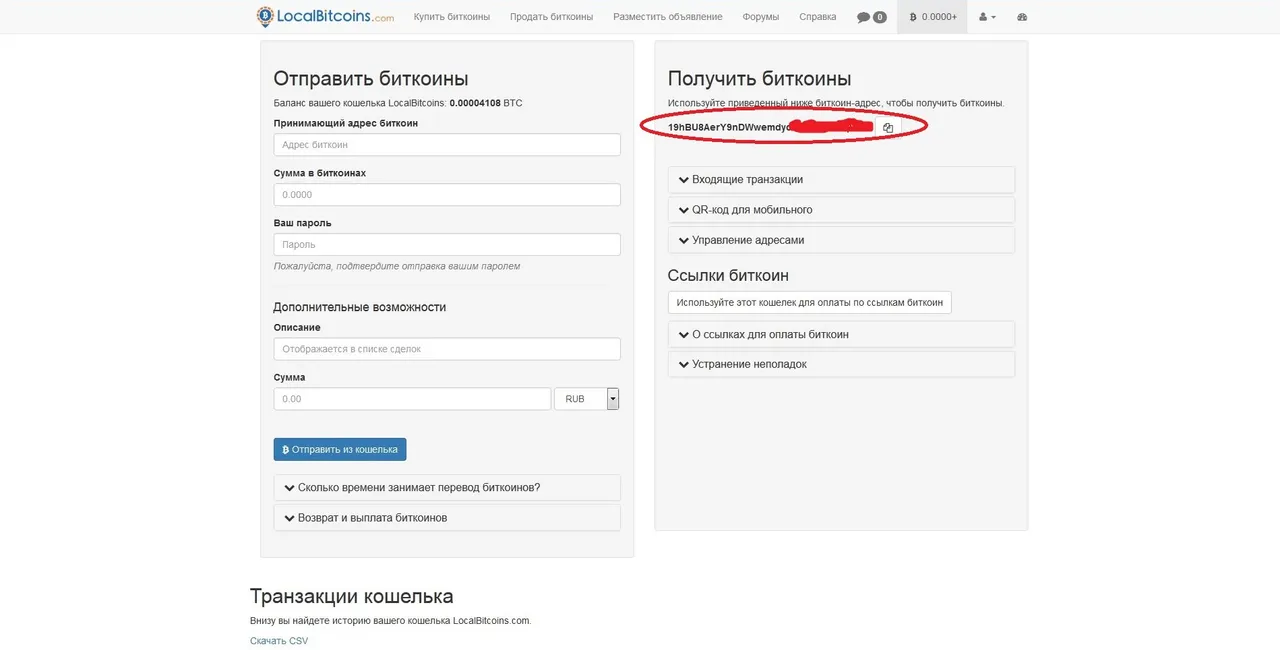Expand Возврат и выплата биткоинов
This screenshot has height=650, width=1280.
click(371, 518)
